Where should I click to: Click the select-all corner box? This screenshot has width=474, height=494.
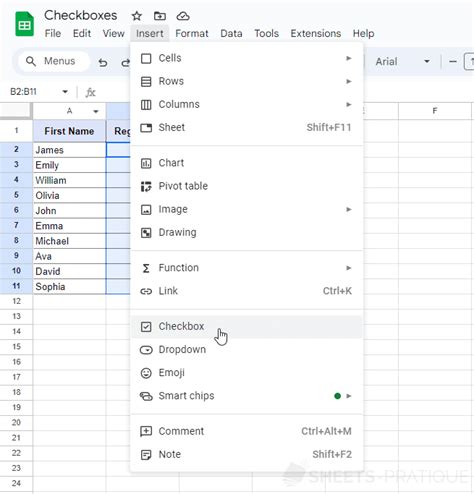[16, 110]
